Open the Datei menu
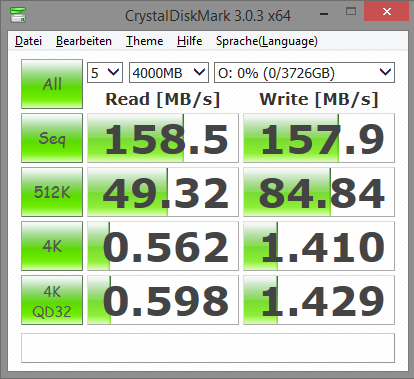Viewport: 414px width, 379px height. (28, 41)
